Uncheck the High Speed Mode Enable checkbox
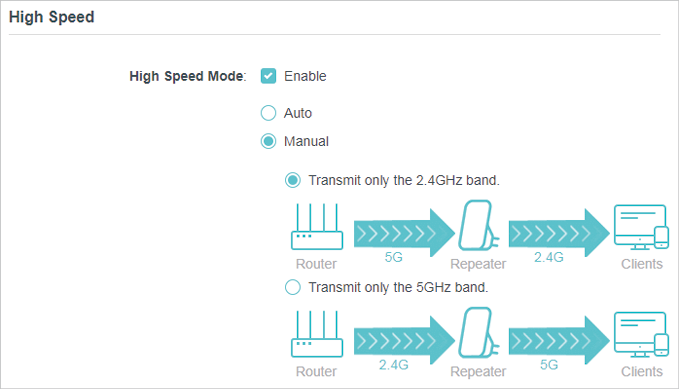The image size is (679, 389). coord(268,76)
